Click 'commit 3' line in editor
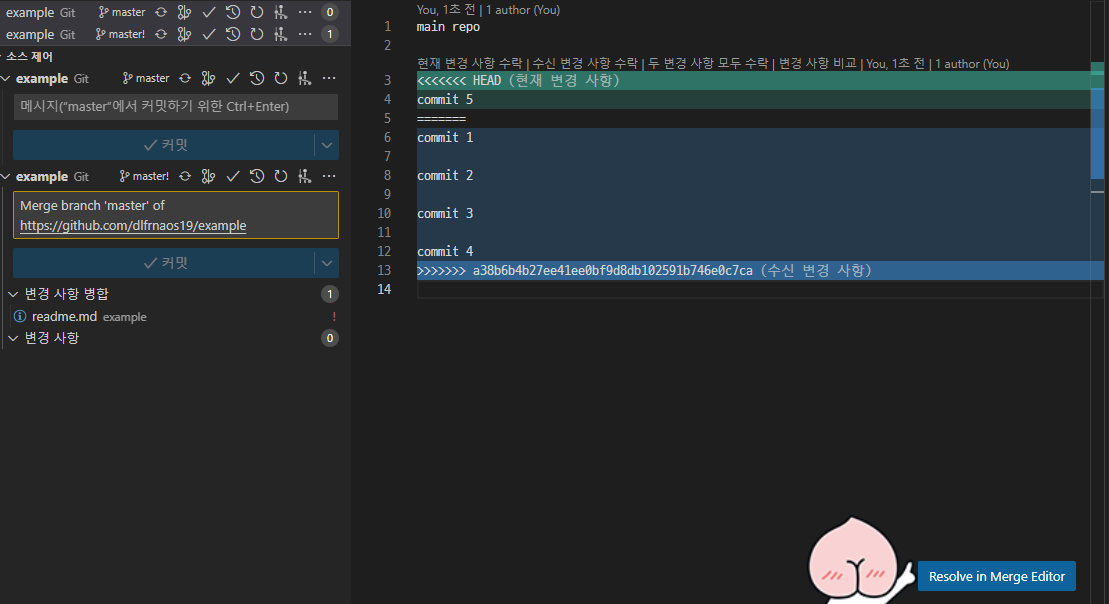 click(445, 214)
